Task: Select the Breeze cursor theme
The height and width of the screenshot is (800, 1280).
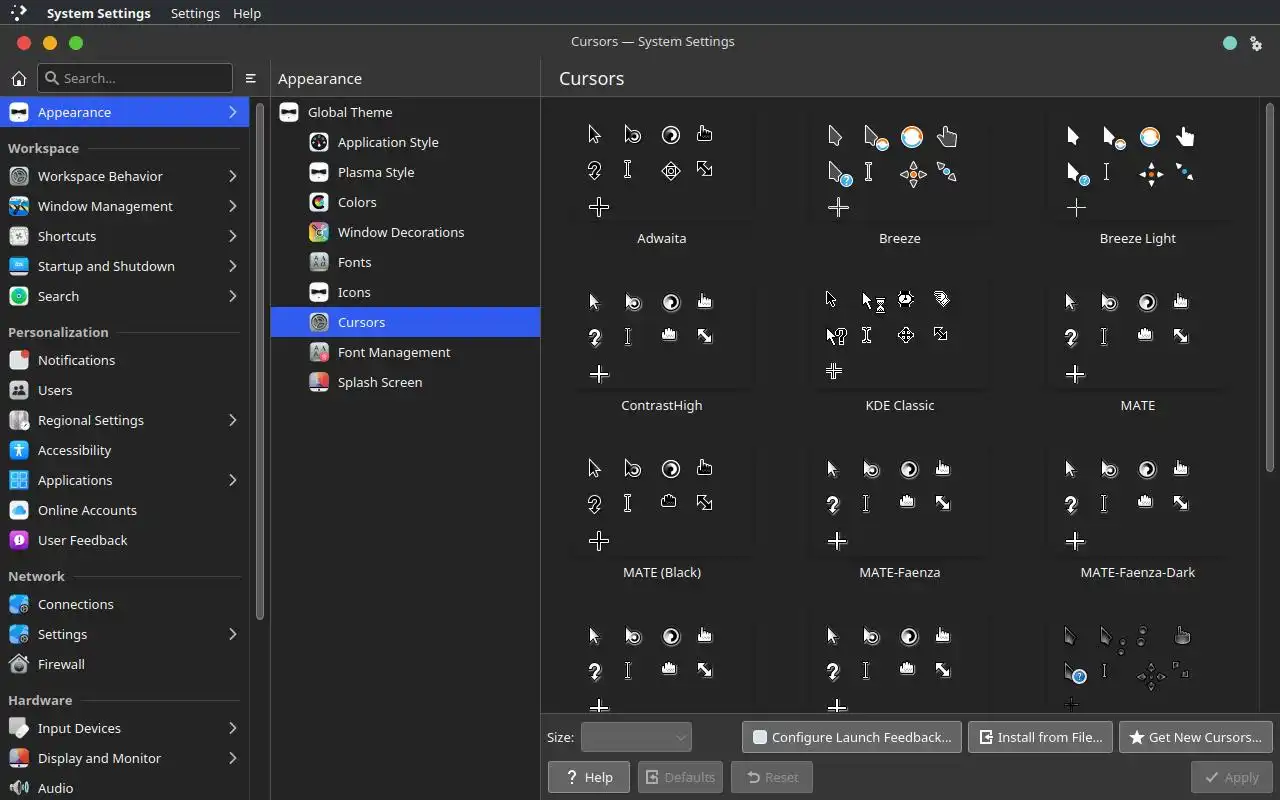Action: pyautogui.click(x=899, y=181)
